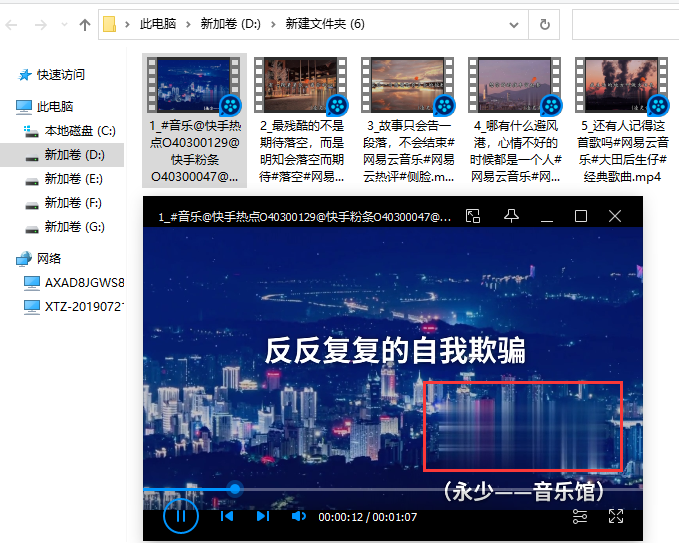Open 本地磁盘 (C:) in the sidebar
The width and height of the screenshot is (679, 543).
click(x=80, y=131)
